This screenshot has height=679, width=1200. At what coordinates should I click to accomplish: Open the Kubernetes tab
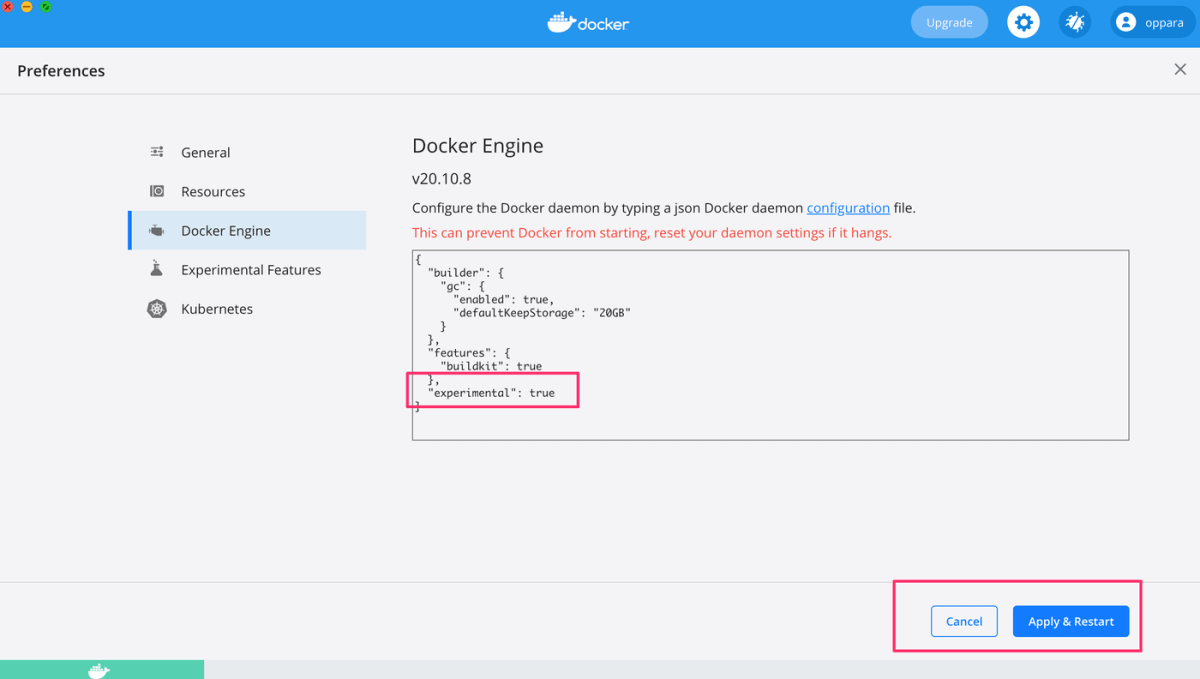pyautogui.click(x=247, y=308)
